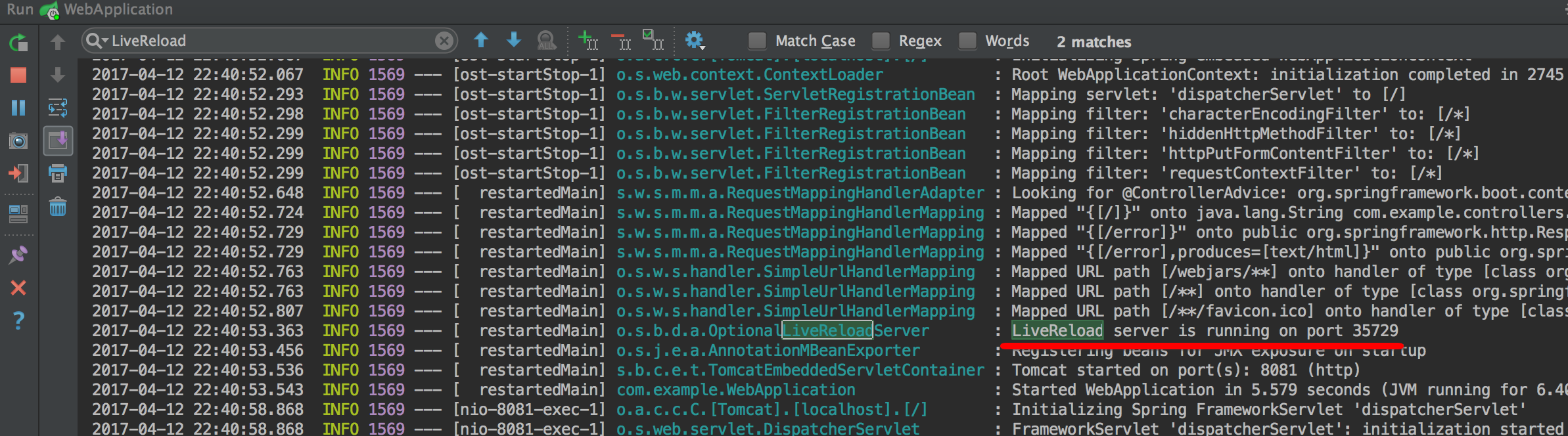Screen dimensions: 1568x436
Task: Print console output with the printer icon
Action: 58,173
